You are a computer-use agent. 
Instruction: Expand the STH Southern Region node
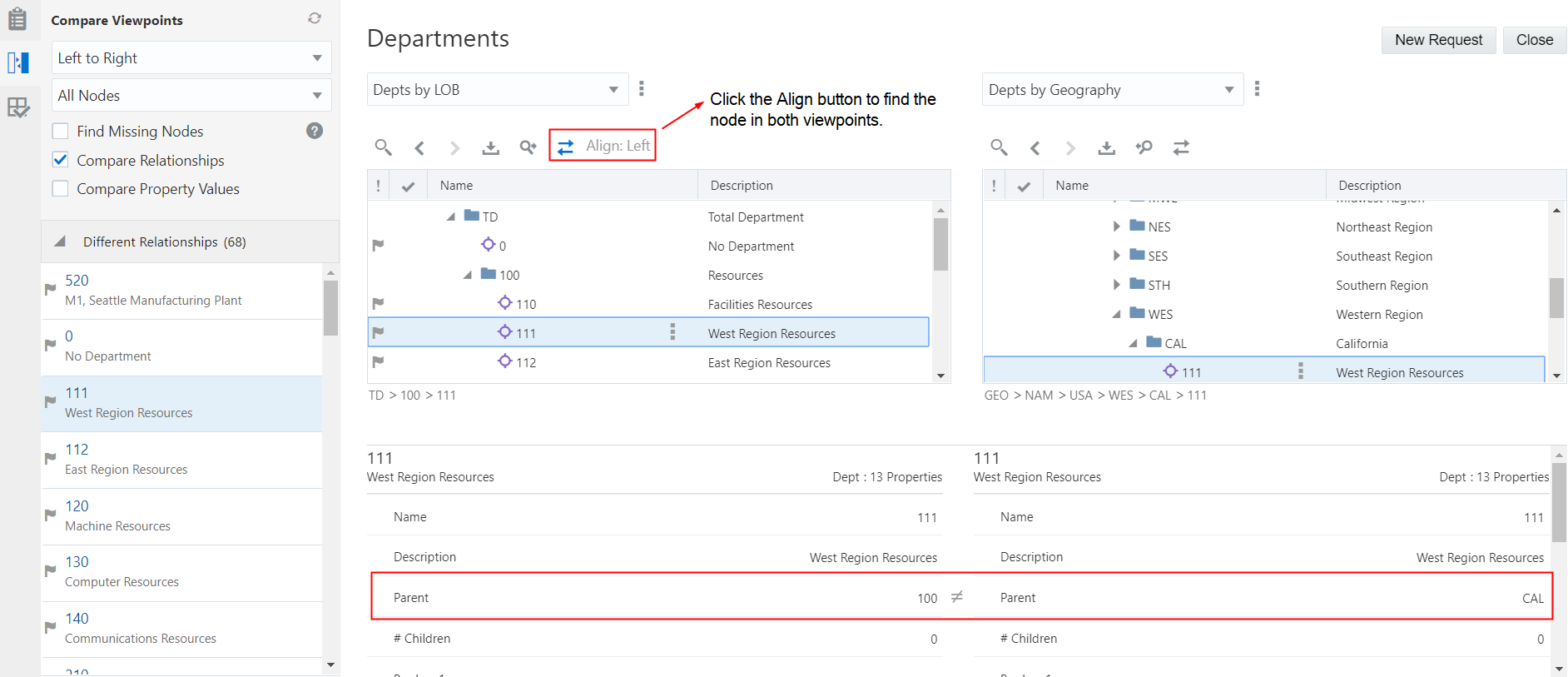point(1117,285)
